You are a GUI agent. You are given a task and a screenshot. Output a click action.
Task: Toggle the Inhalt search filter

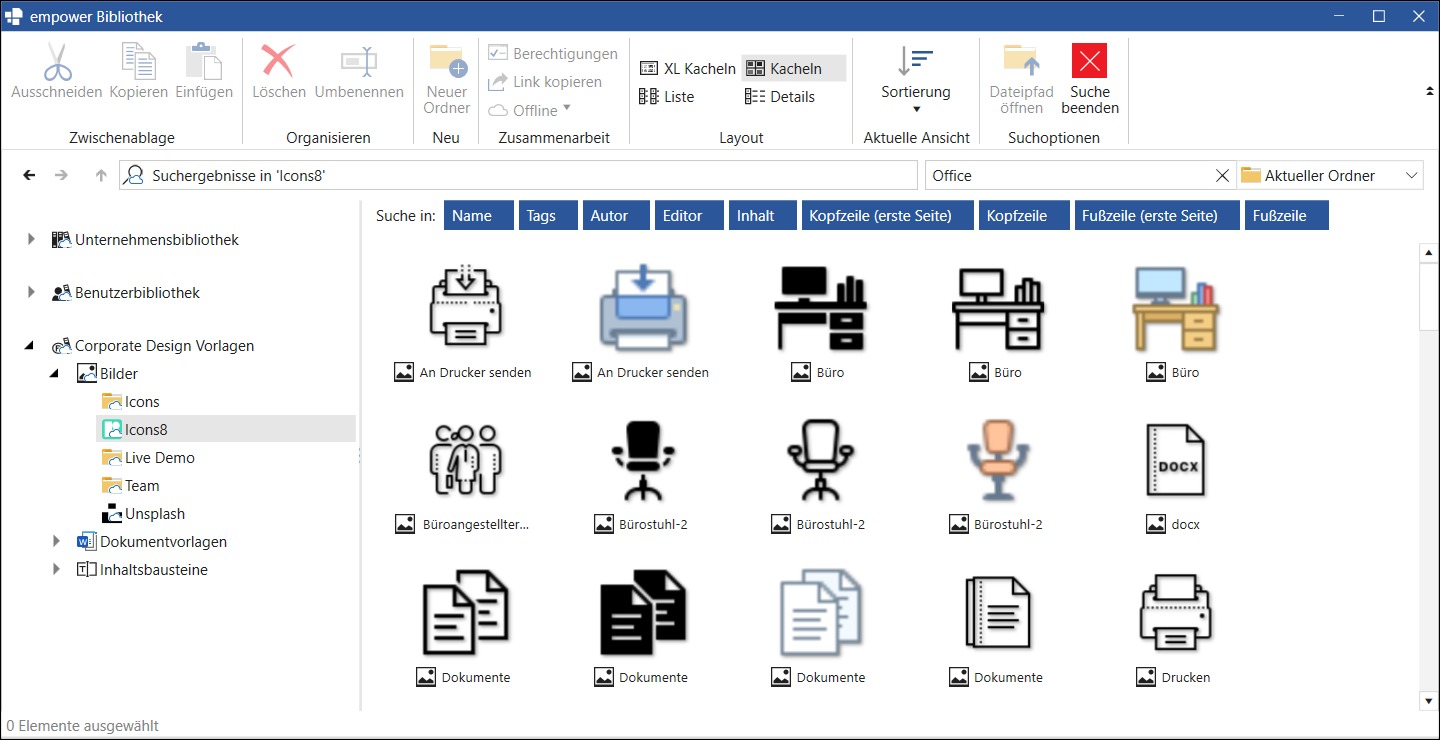tap(763, 215)
